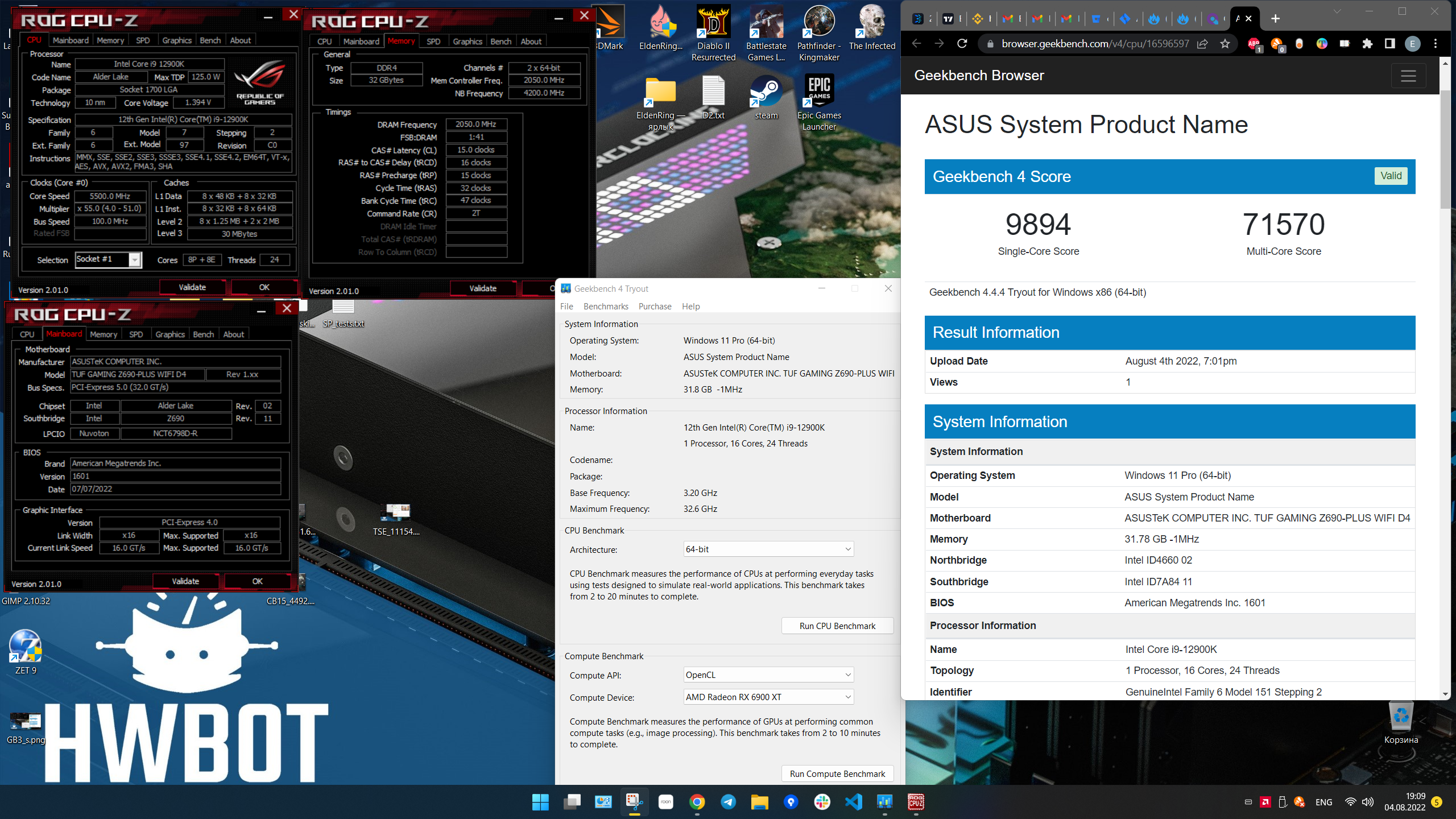Open the AMD Radeon tray icon

click(x=1265, y=802)
